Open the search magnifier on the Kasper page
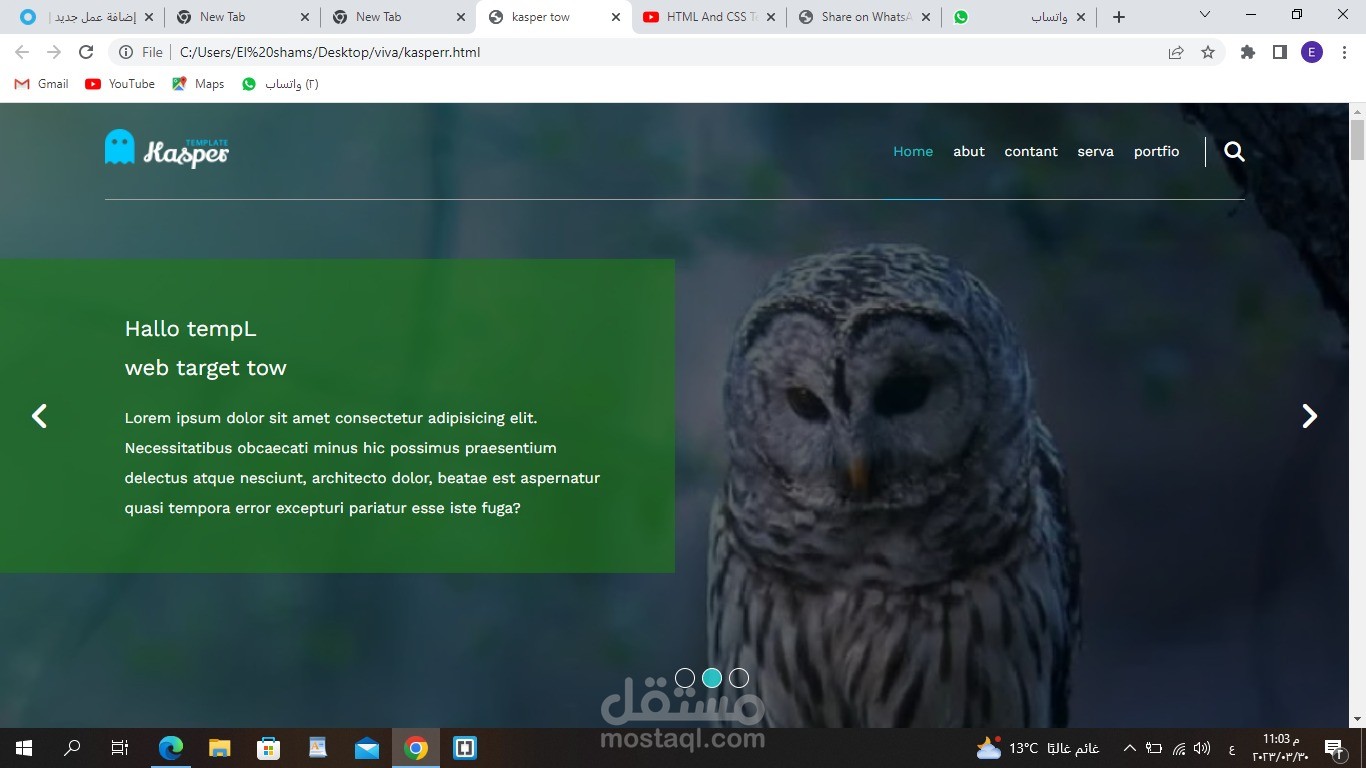This screenshot has width=1366, height=768. [1234, 151]
